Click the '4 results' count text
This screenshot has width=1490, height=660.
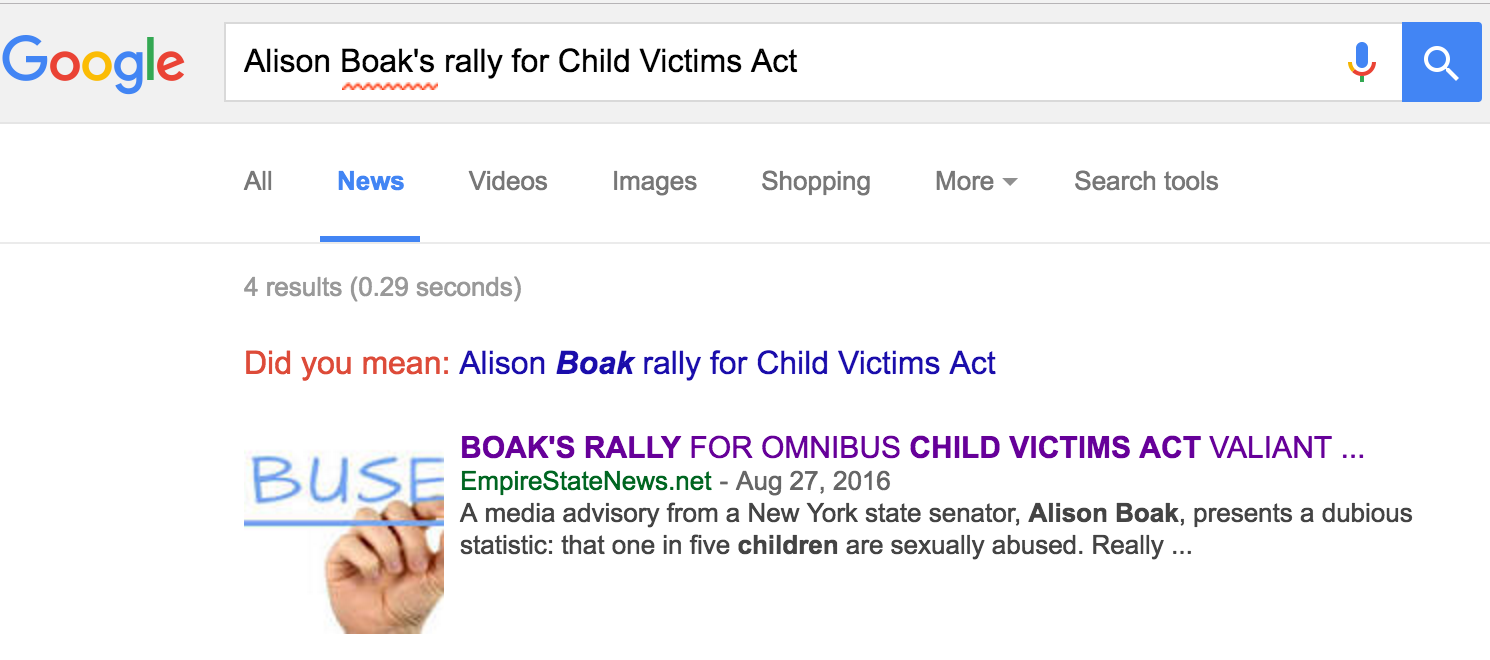click(x=382, y=288)
